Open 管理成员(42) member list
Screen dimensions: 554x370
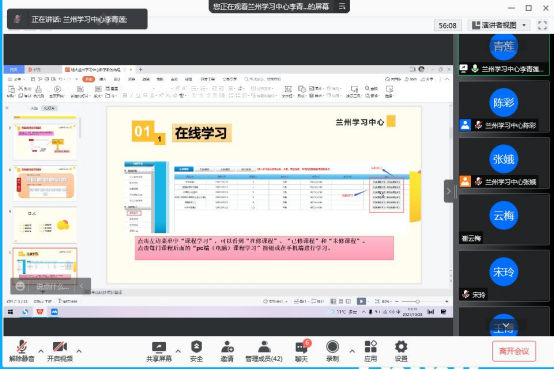264,351
